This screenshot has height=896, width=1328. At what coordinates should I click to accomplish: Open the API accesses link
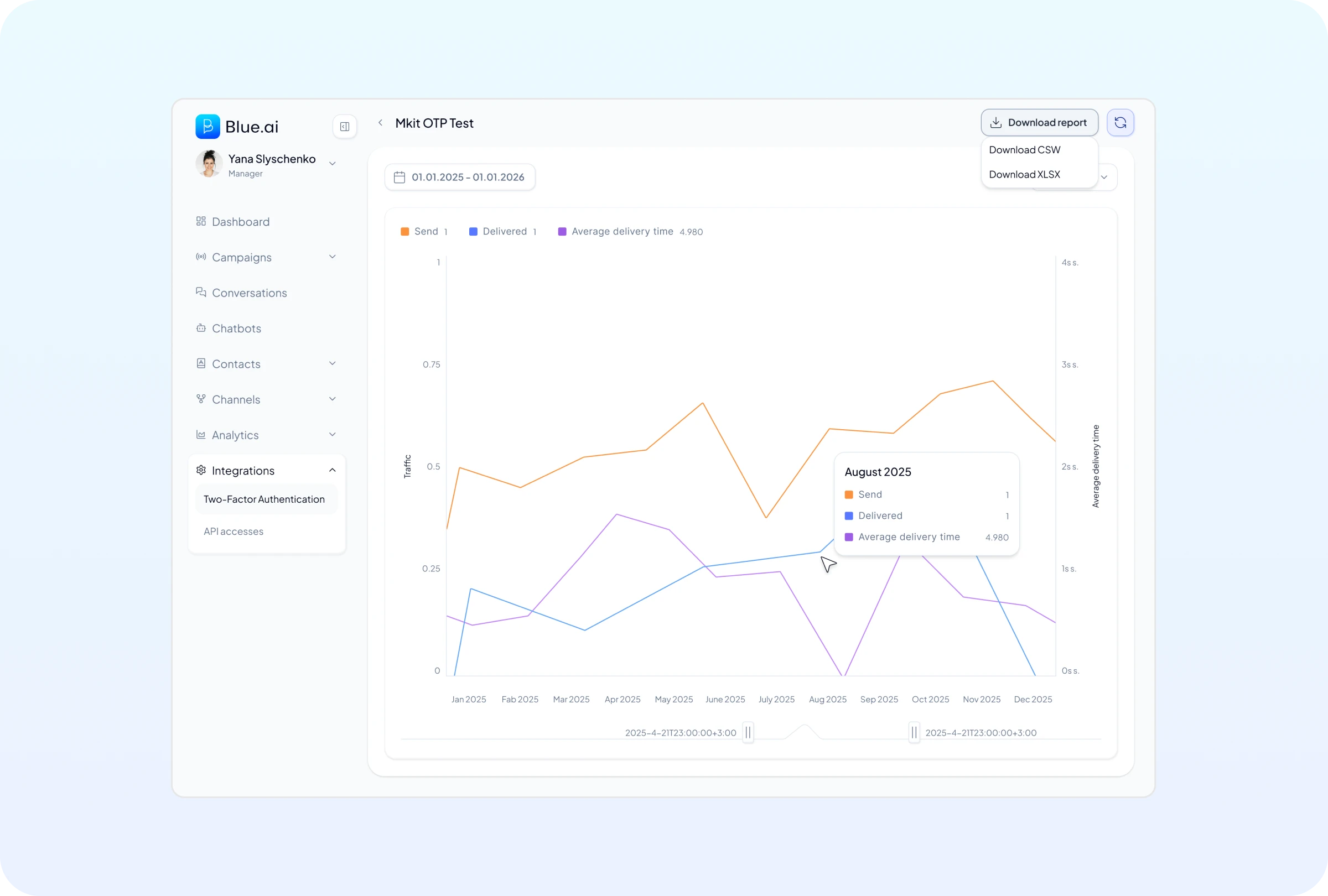[x=233, y=532]
